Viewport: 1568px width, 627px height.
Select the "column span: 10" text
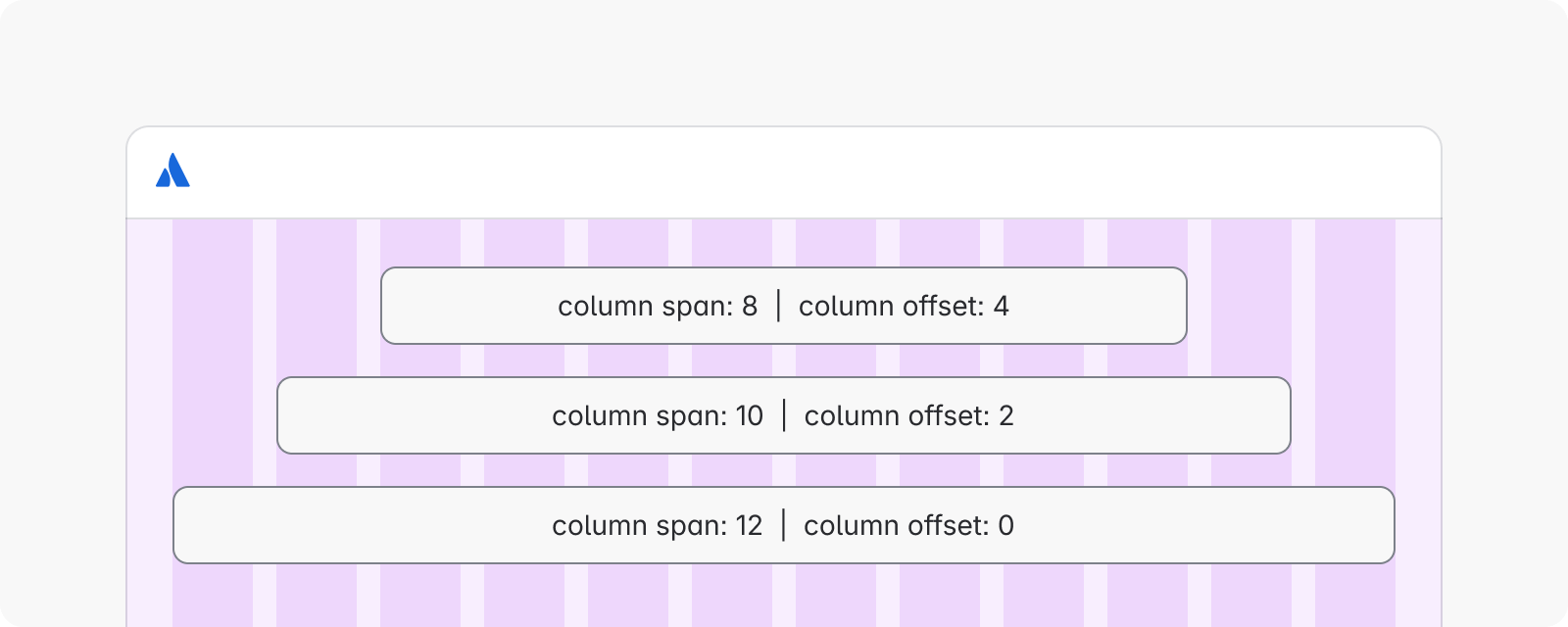click(x=658, y=416)
